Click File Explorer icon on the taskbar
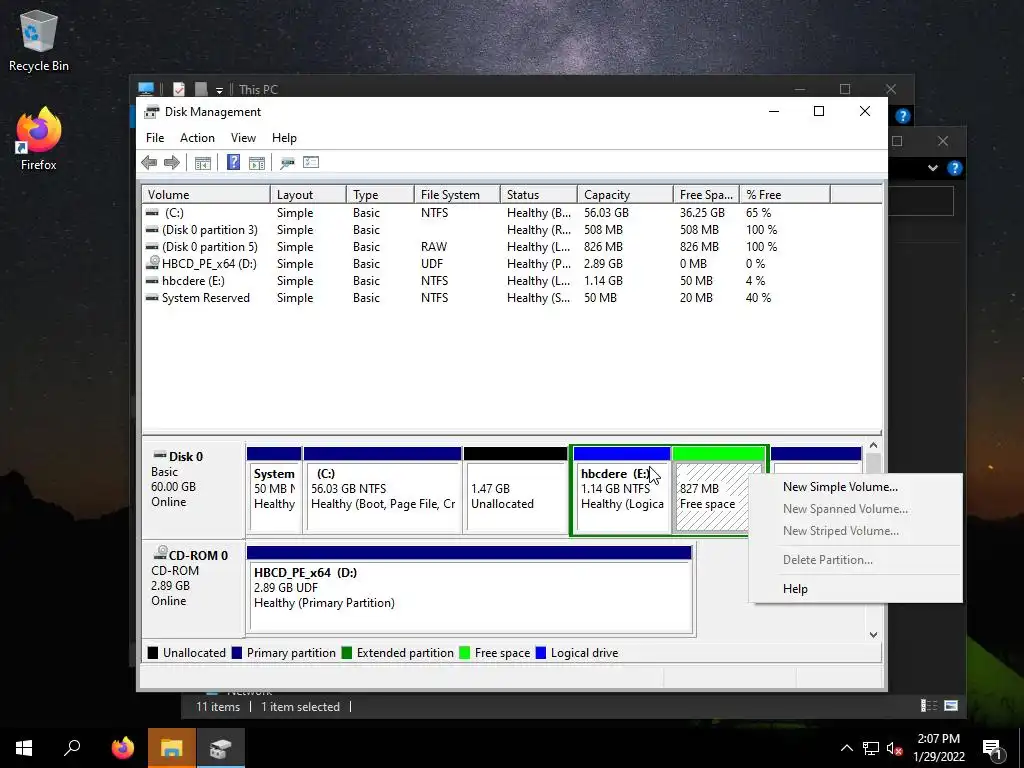The image size is (1024, 768). pyautogui.click(x=171, y=748)
